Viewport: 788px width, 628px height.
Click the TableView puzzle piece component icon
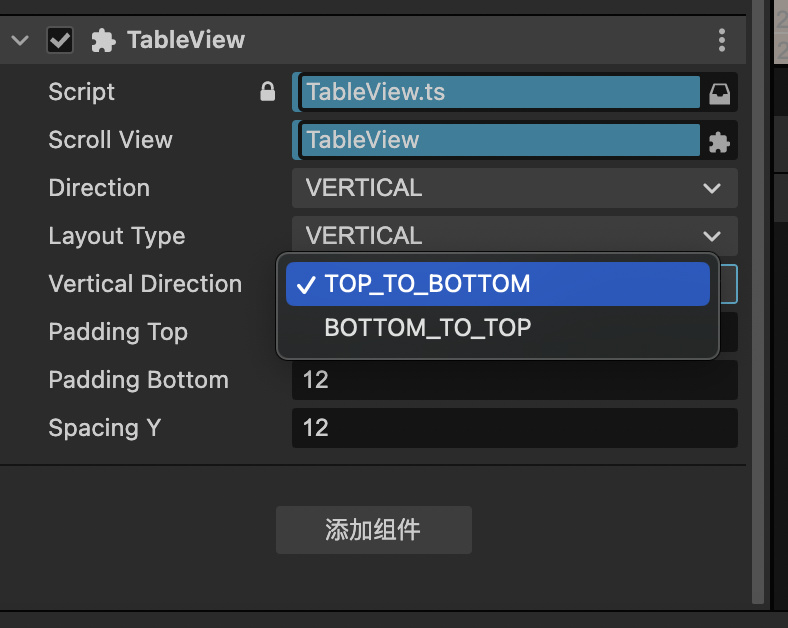coord(102,41)
